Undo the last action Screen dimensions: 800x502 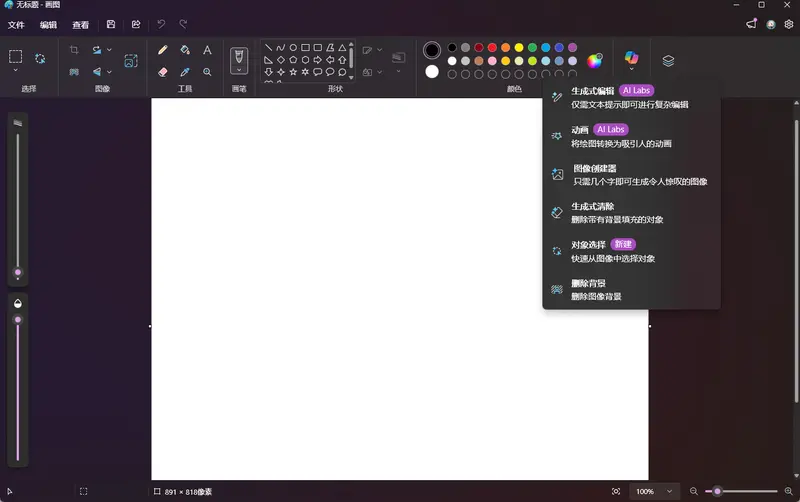(161, 24)
